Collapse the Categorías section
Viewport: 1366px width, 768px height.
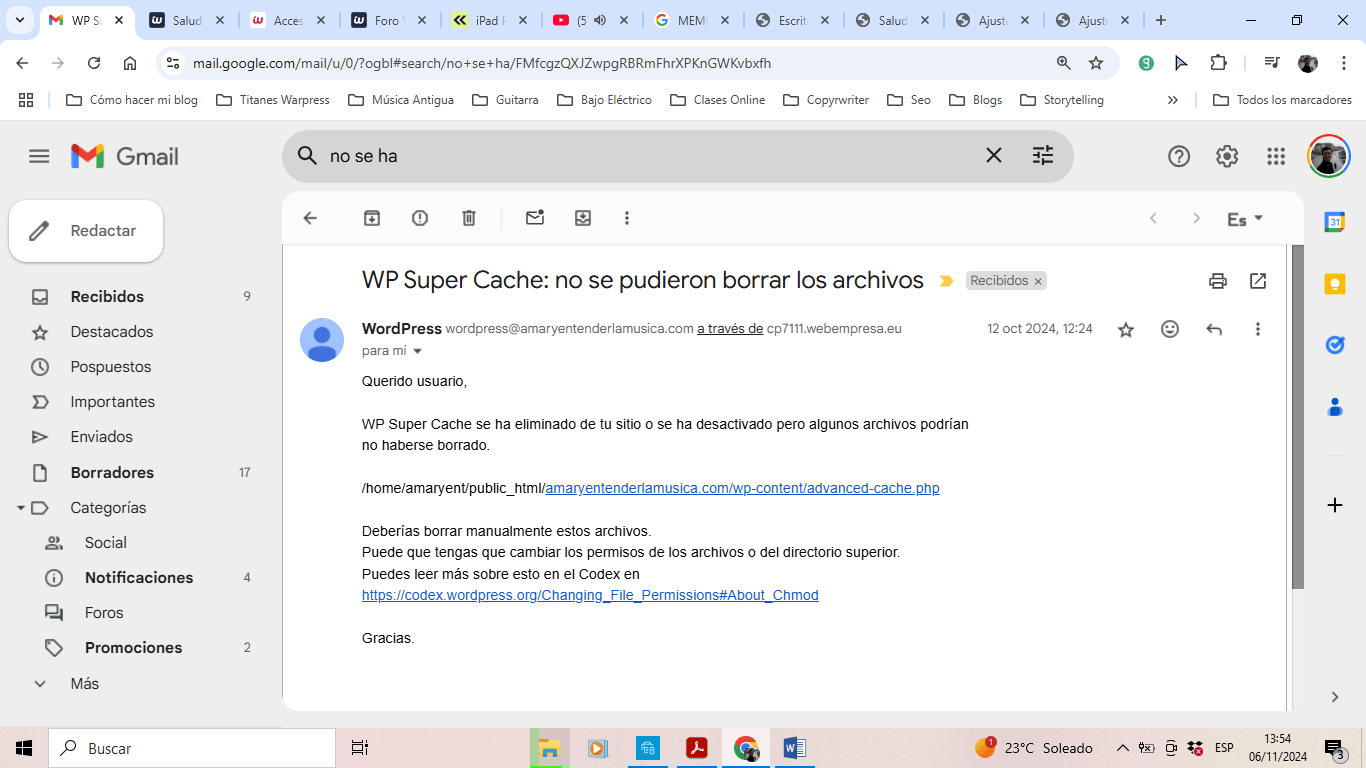click(20, 508)
